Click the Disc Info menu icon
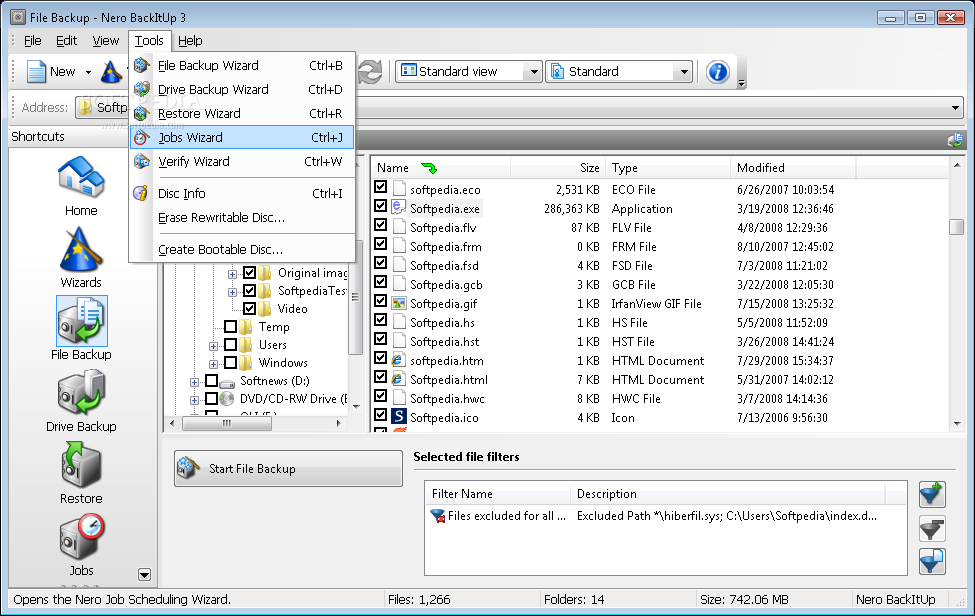The image size is (975, 616). tap(141, 193)
